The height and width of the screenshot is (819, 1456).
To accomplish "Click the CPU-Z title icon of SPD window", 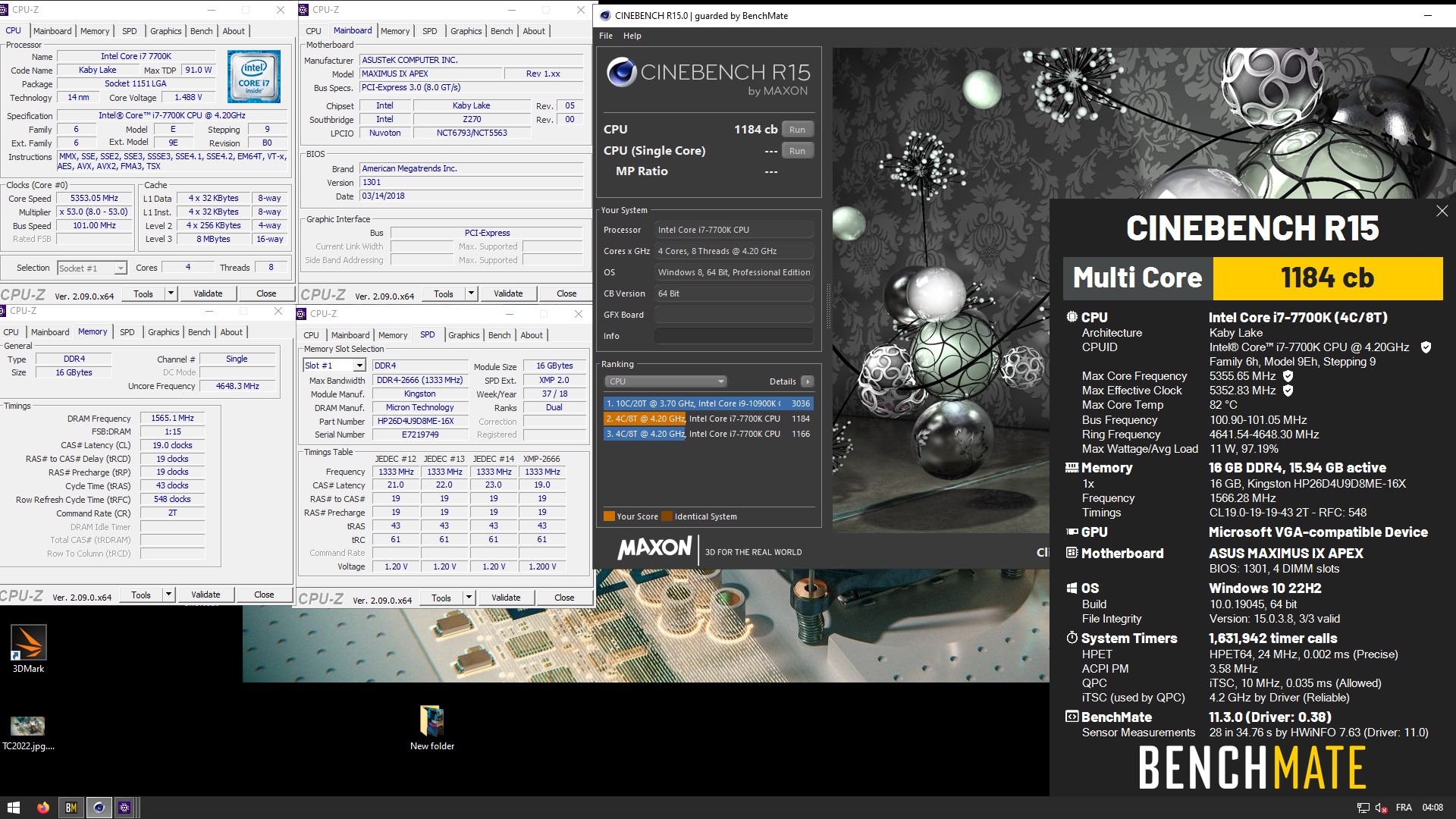I will pos(302,314).
